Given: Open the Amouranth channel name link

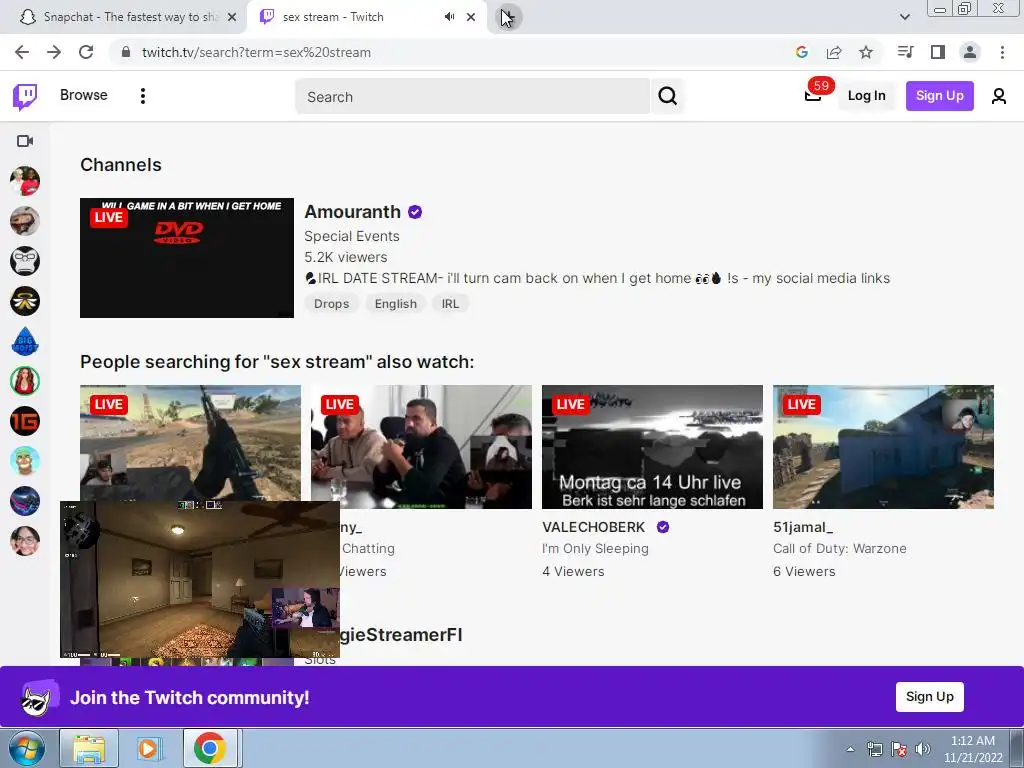Looking at the screenshot, I should [x=353, y=212].
